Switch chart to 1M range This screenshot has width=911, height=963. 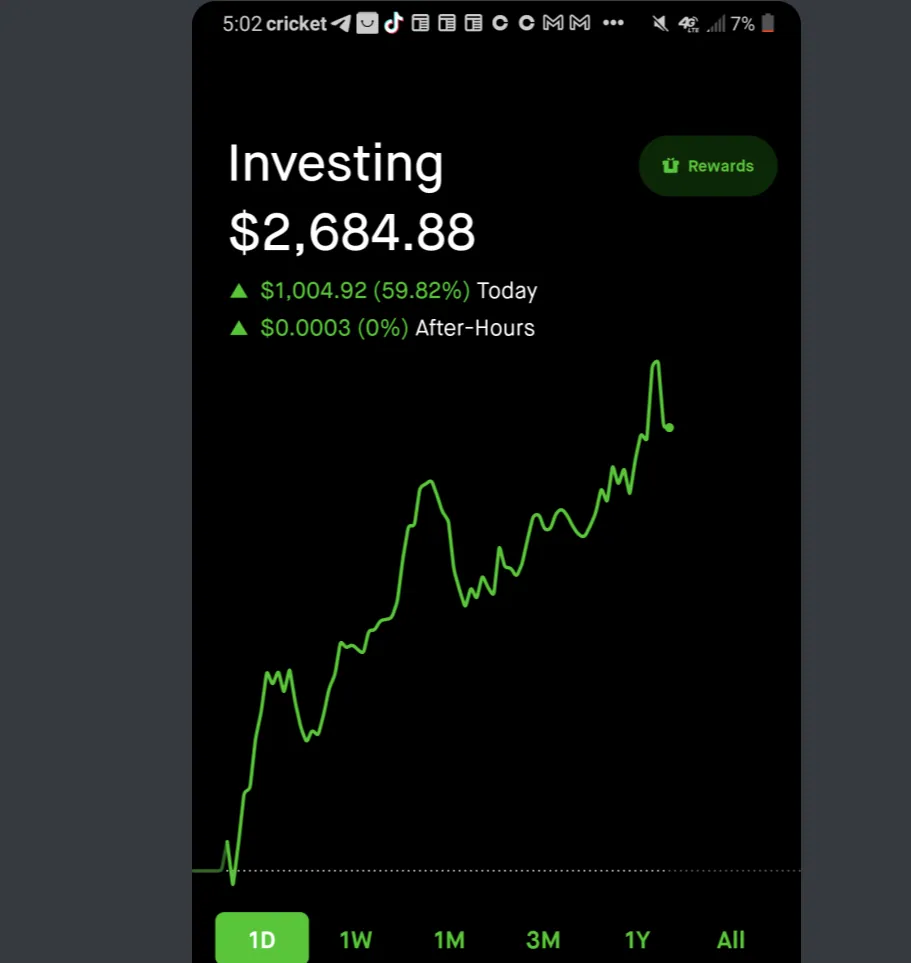tap(450, 940)
